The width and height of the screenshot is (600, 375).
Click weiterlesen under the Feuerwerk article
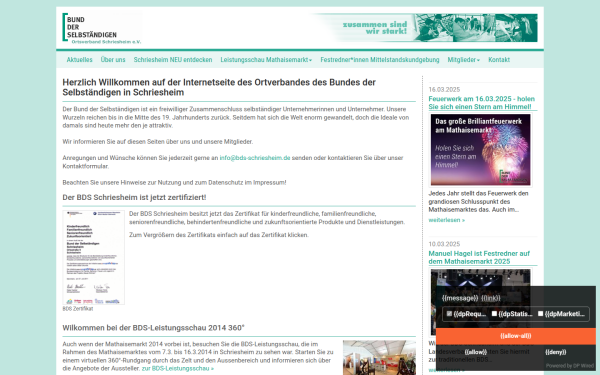447,220
